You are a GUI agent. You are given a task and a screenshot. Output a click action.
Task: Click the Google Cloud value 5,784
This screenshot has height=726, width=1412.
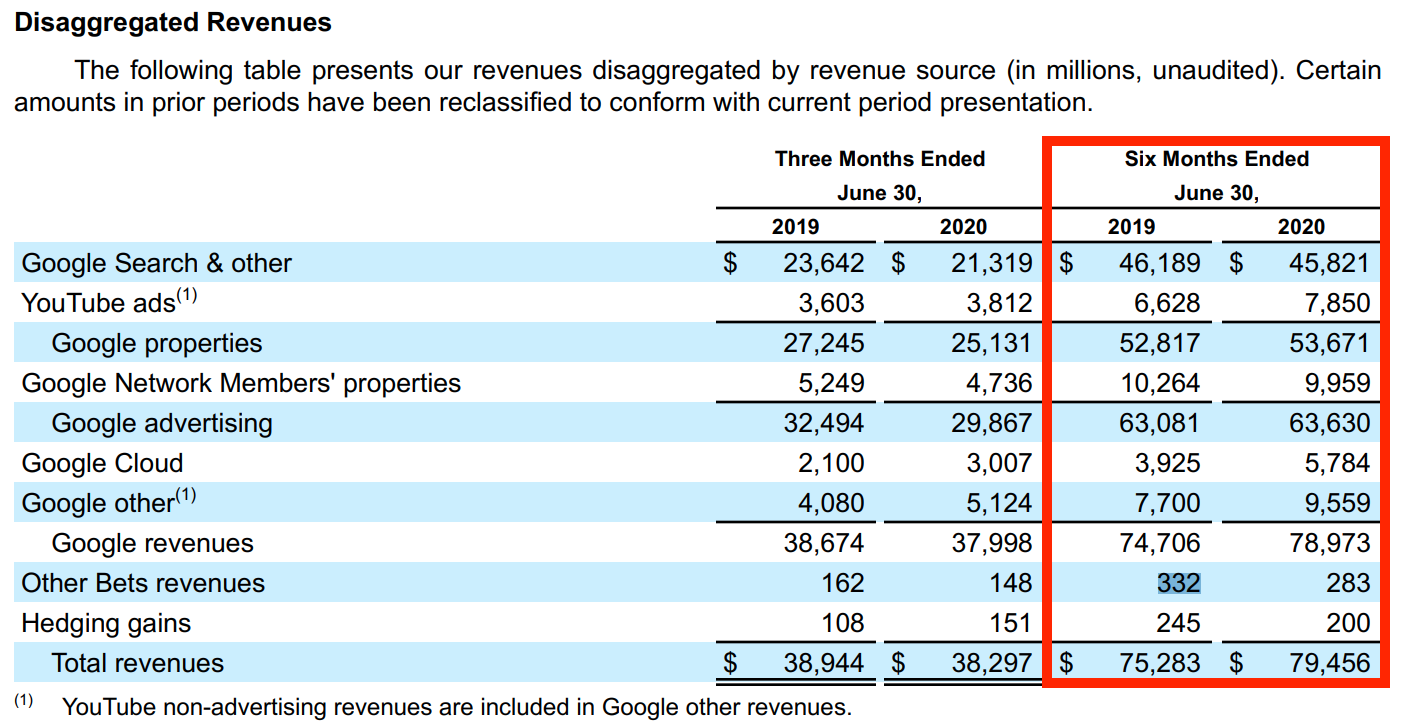(x=1336, y=463)
